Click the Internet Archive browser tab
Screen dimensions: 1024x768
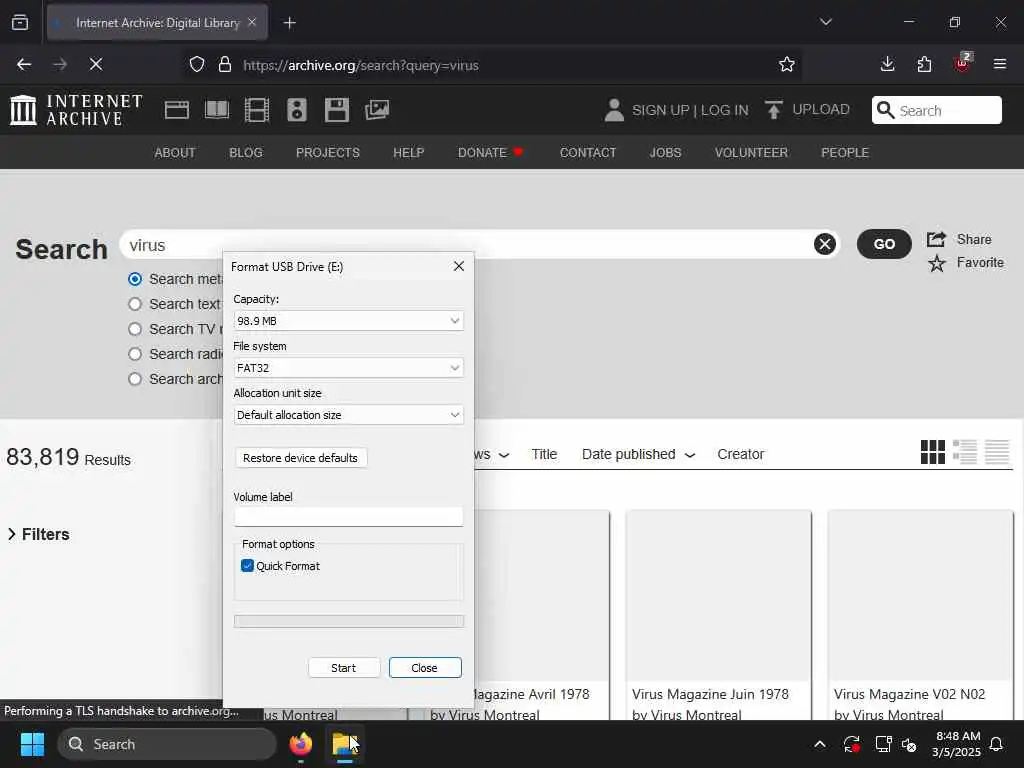tap(157, 23)
